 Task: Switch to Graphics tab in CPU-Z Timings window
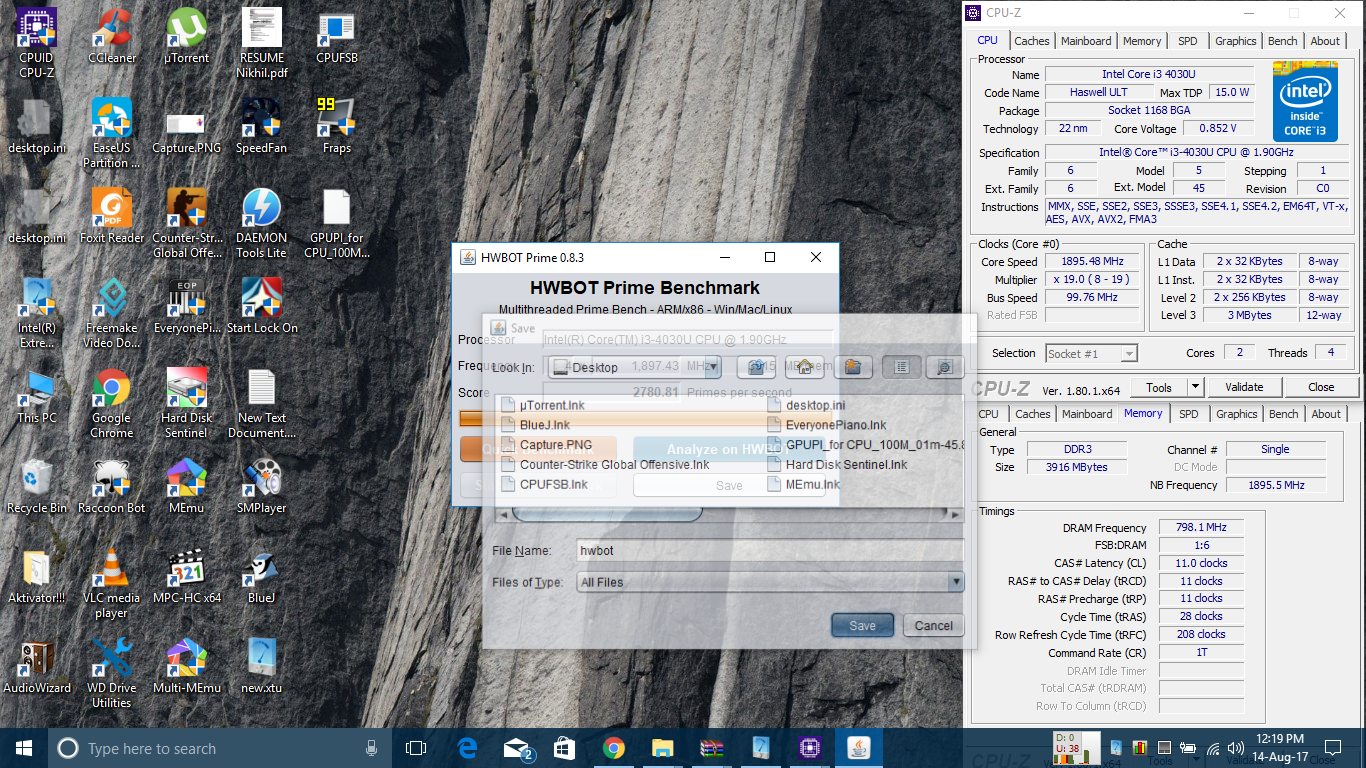click(1236, 414)
